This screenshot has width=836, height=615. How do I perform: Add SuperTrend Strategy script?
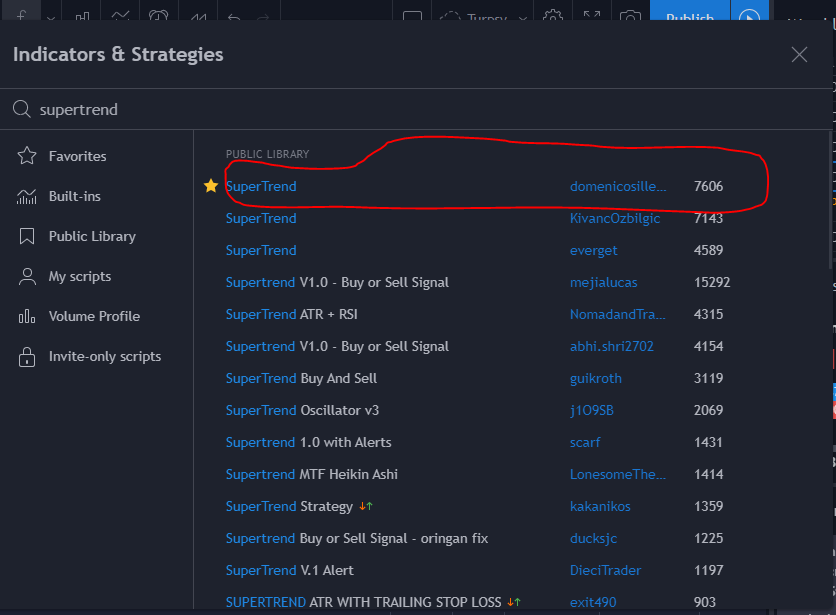pyautogui.click(x=289, y=506)
